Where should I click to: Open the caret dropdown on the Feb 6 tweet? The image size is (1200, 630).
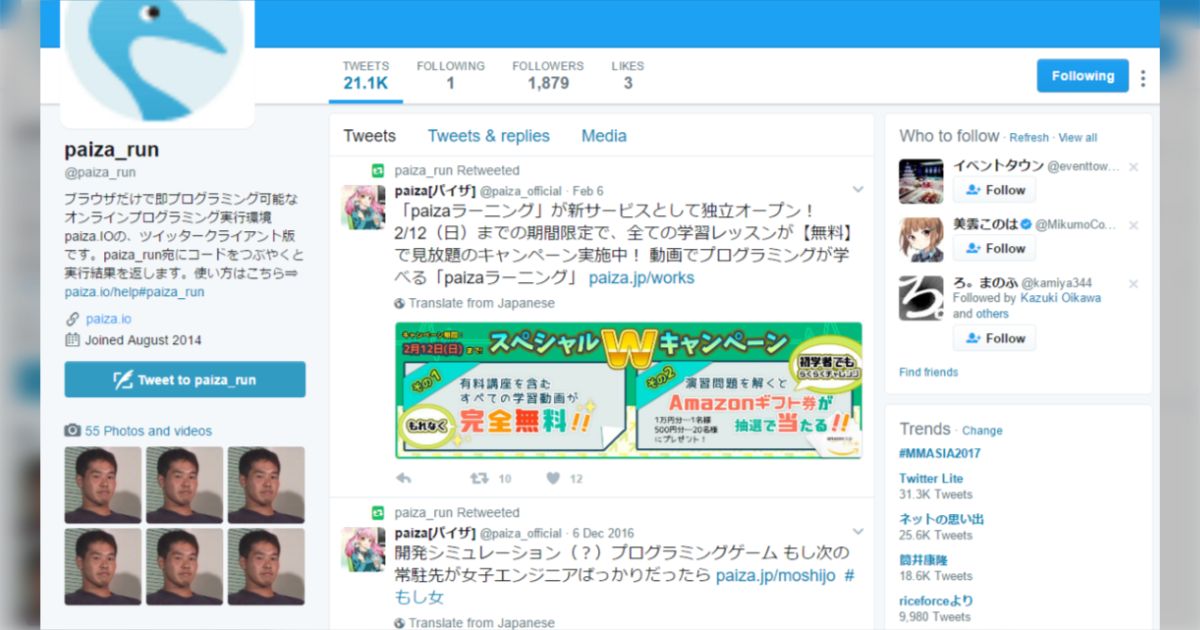pyautogui.click(x=858, y=188)
